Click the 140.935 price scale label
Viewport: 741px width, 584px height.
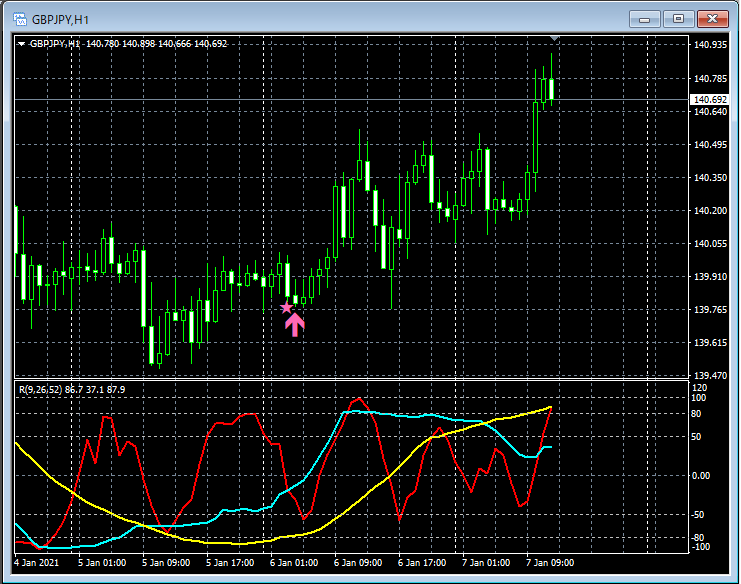click(x=709, y=46)
